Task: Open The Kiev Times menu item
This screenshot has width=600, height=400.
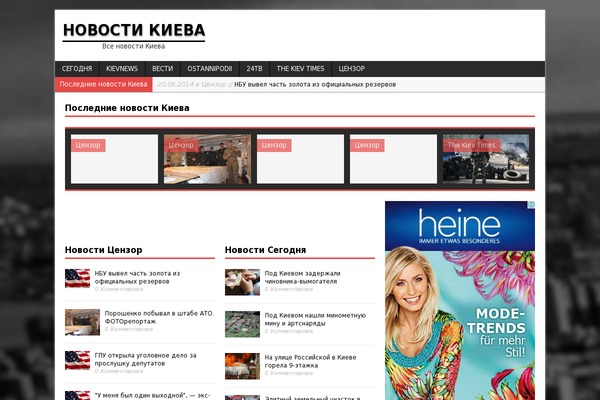Action: 300,69
